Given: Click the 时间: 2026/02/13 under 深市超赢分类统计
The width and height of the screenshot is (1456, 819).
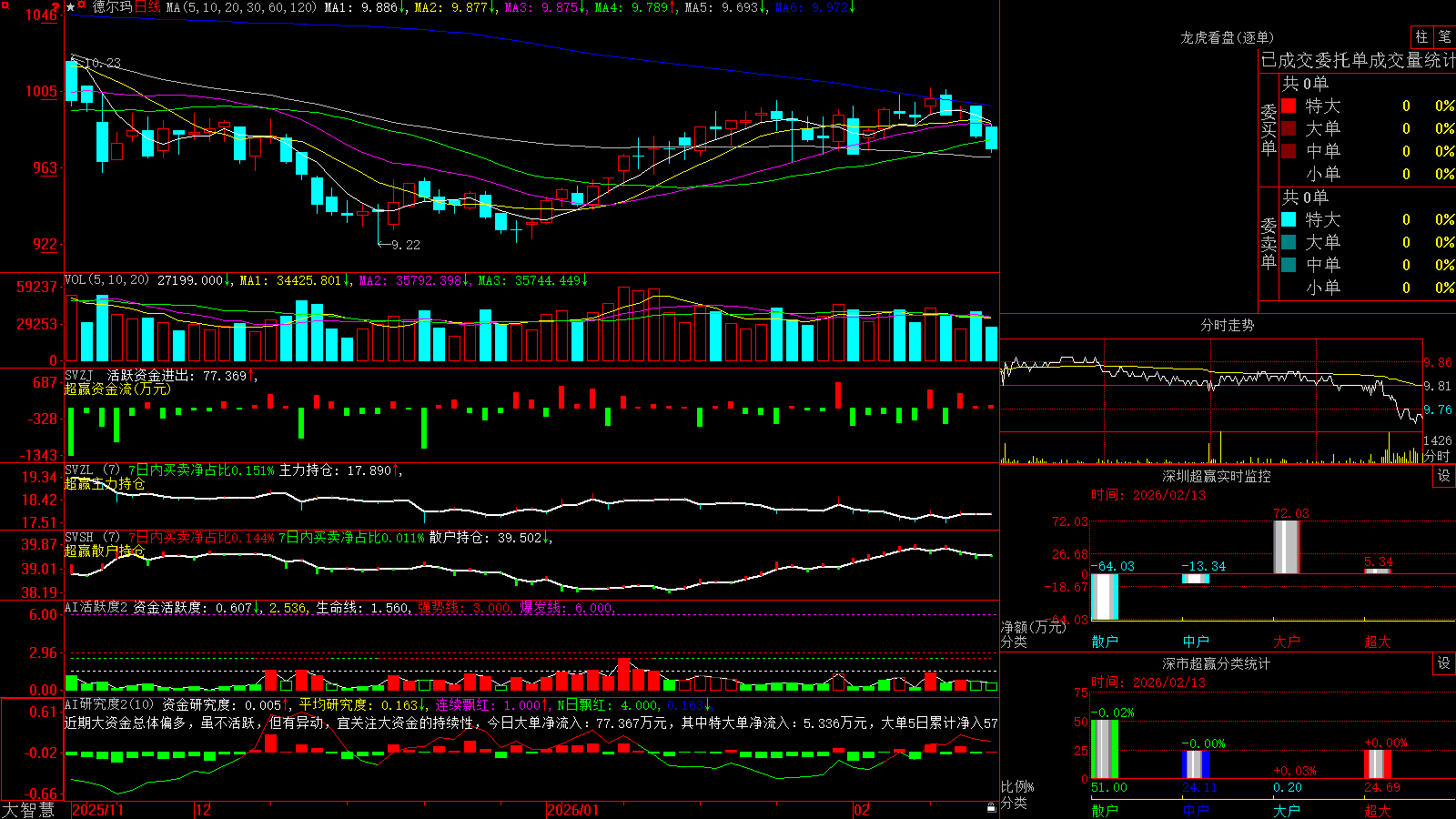Looking at the screenshot, I should click(x=1148, y=682).
